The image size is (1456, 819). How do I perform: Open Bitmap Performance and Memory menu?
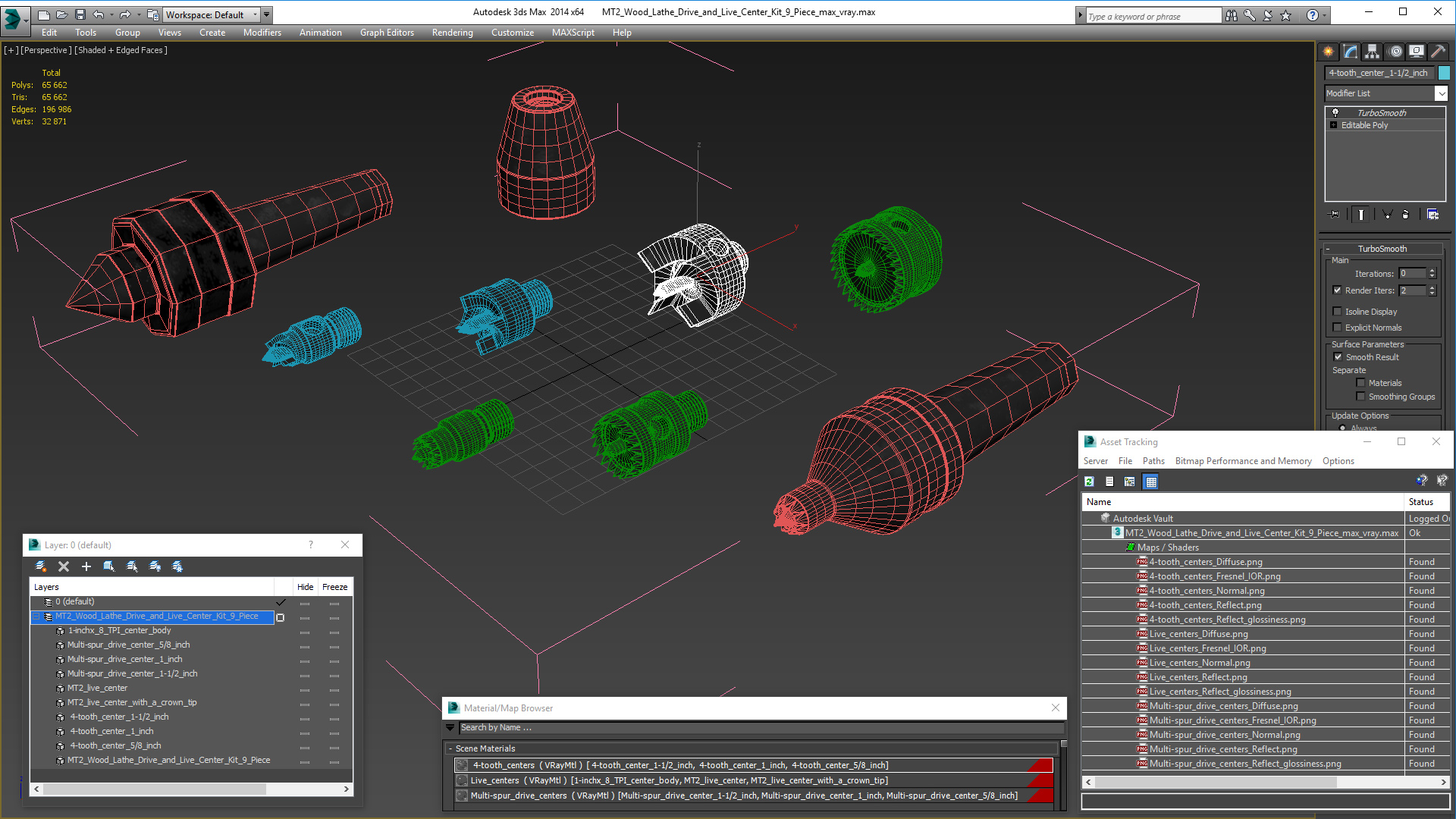tap(1243, 461)
